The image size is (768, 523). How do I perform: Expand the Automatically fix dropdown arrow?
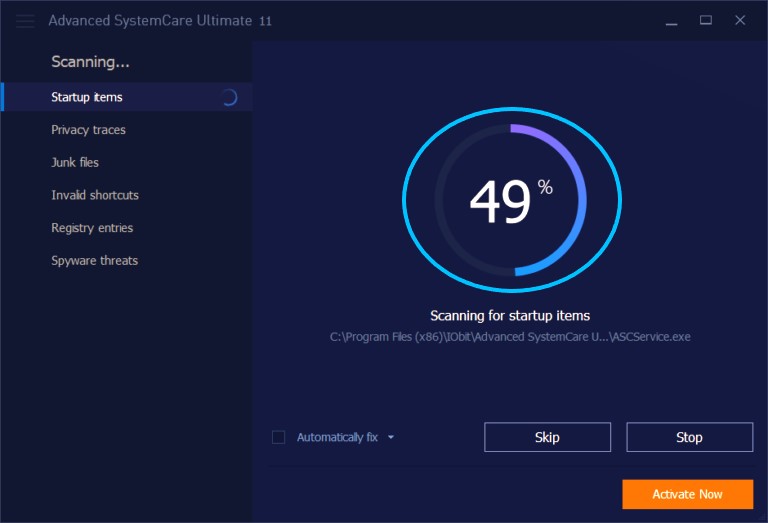(391, 437)
